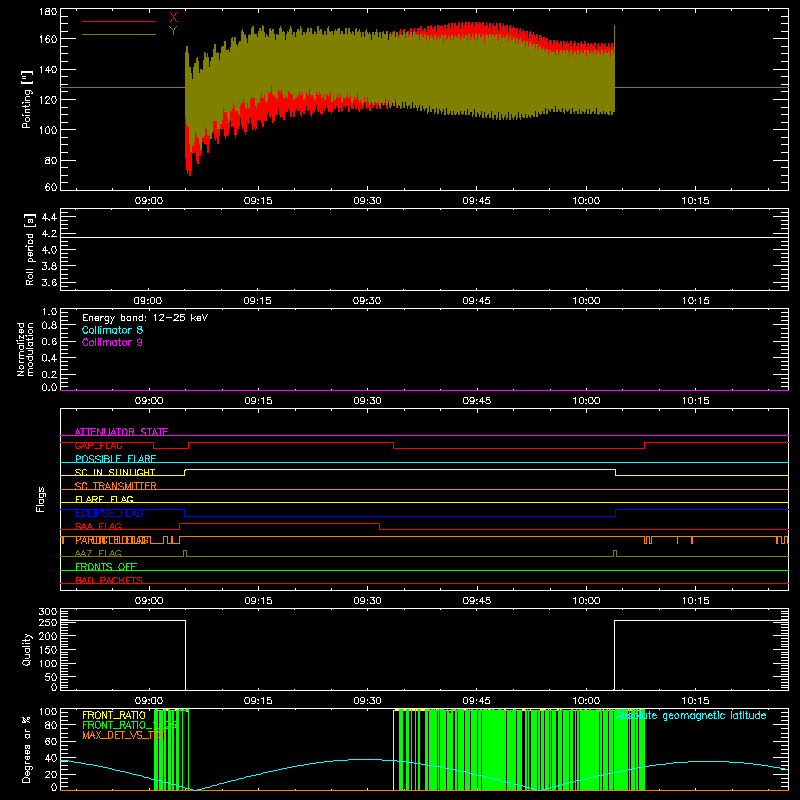Click '09:45' under the Pointing plot
800x800 pixels.
click(x=477, y=201)
